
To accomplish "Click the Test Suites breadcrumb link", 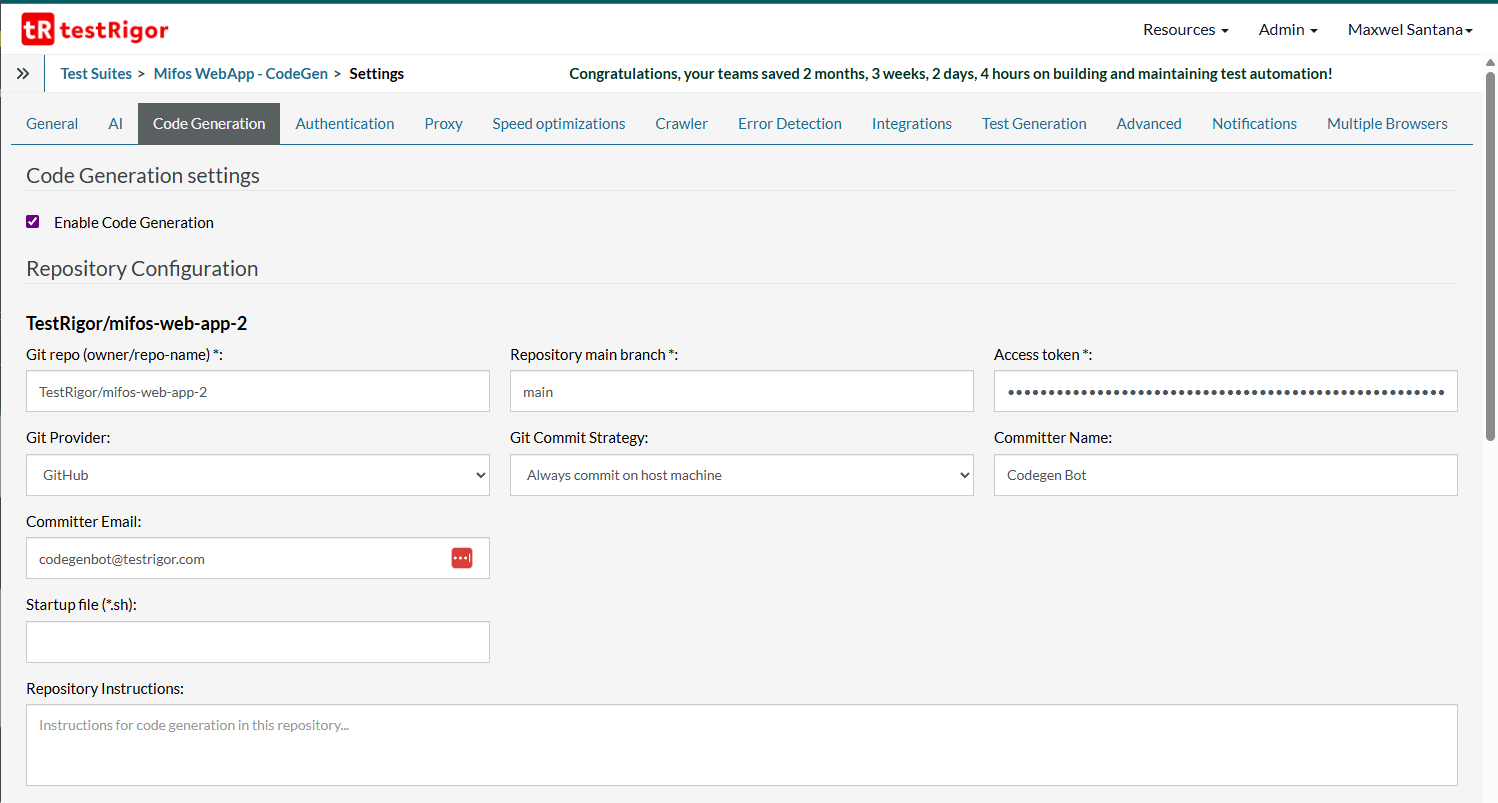I will (96, 74).
